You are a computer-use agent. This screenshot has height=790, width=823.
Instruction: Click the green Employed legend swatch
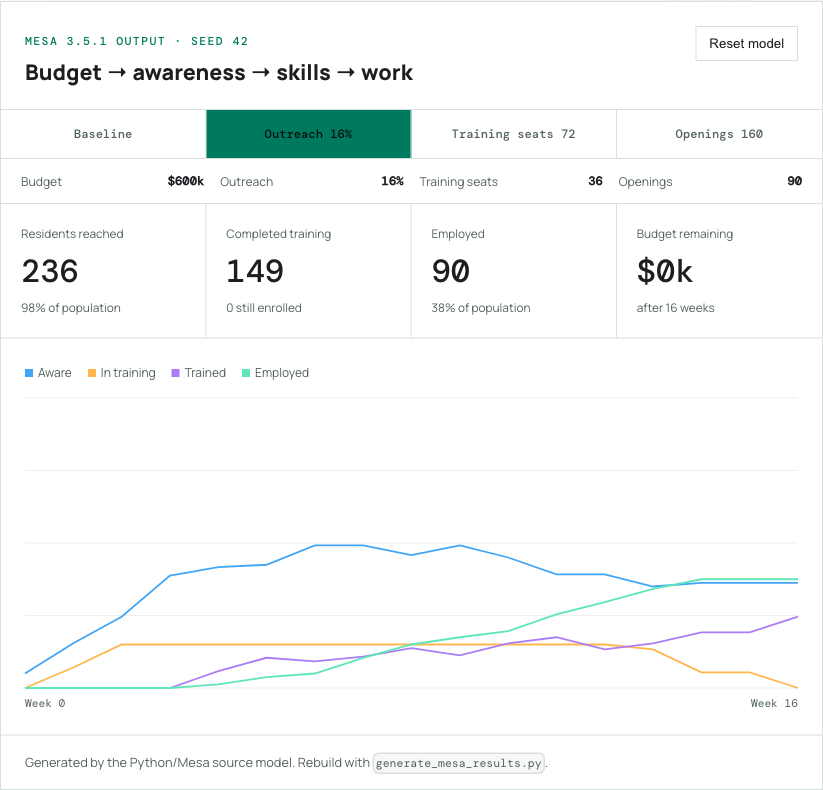(x=246, y=373)
